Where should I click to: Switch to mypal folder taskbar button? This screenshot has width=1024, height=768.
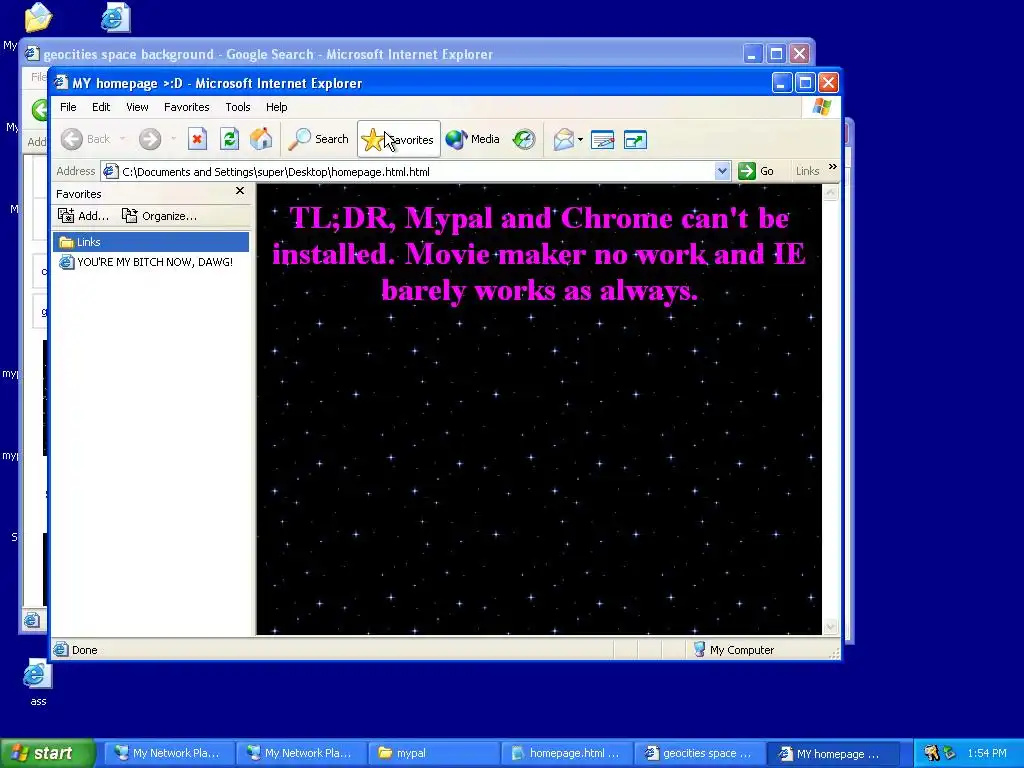(x=432, y=753)
